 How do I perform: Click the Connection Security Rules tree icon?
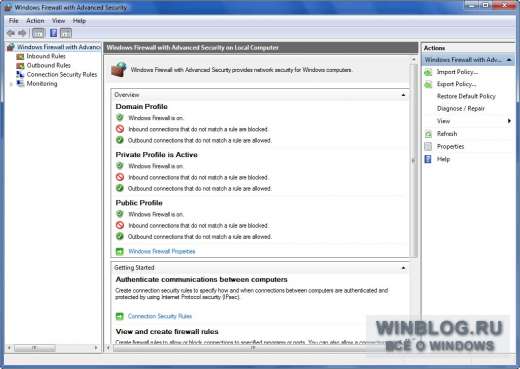tap(20, 75)
